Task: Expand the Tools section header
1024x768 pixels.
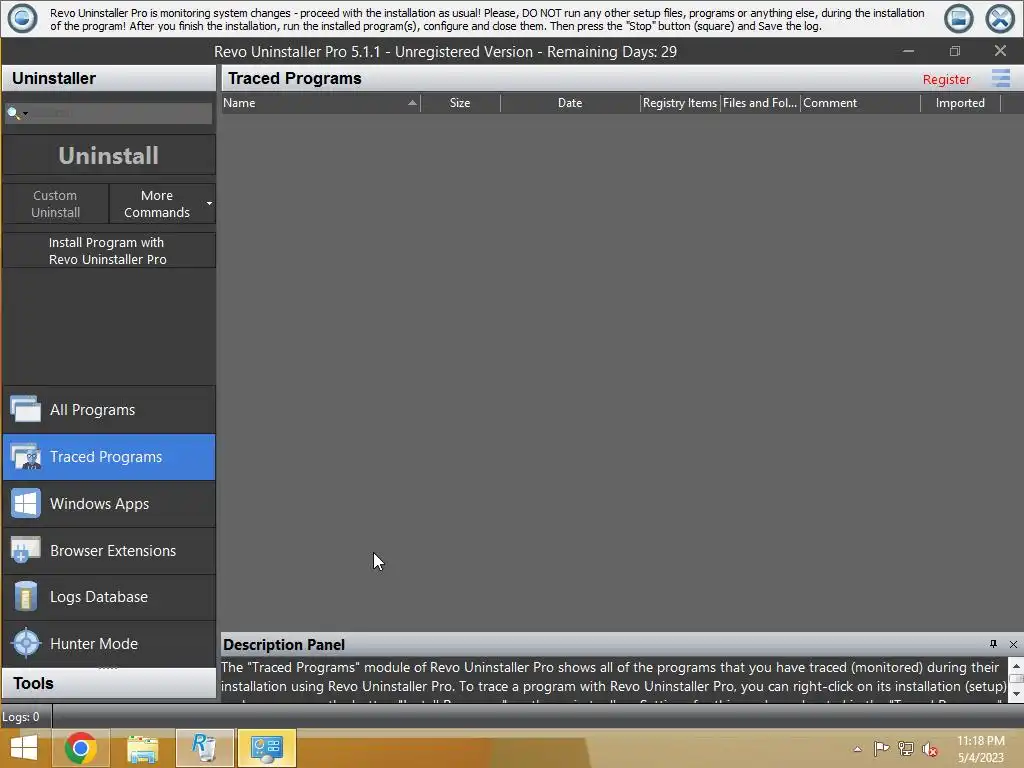Action: coord(108,683)
